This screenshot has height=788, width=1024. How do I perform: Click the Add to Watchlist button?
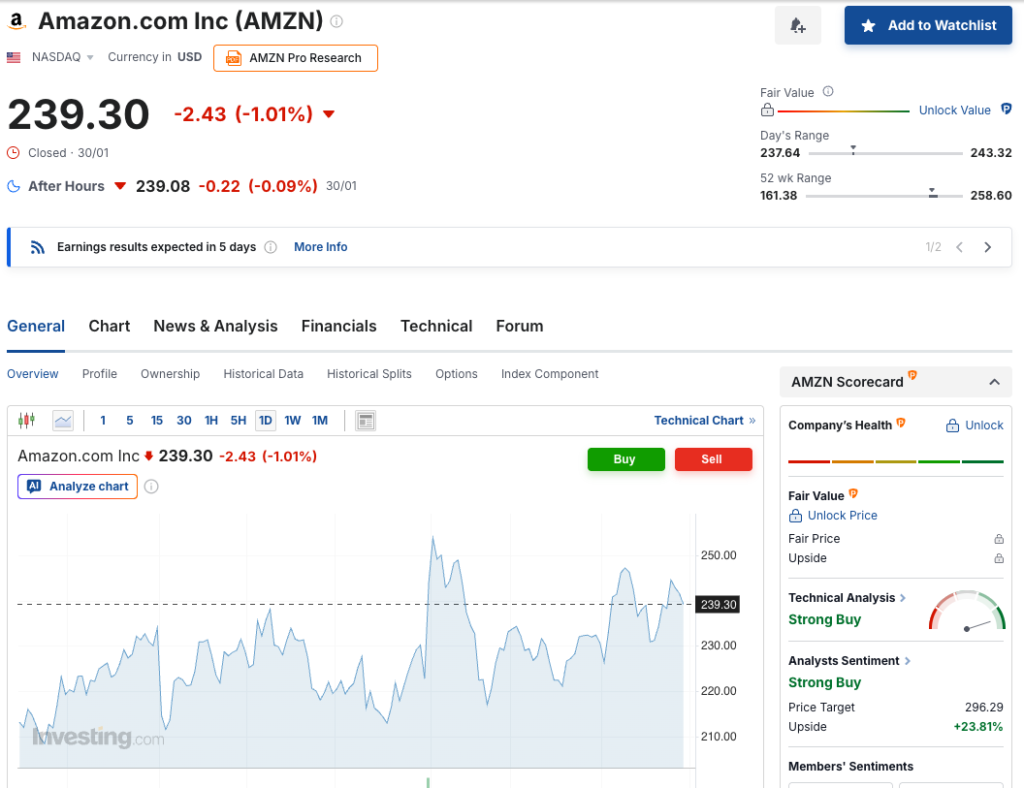click(928, 26)
